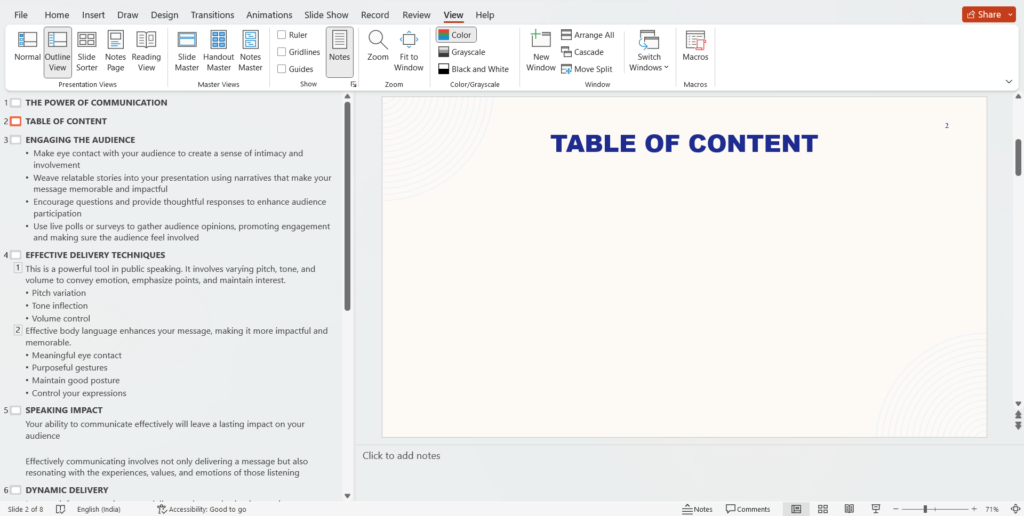Click Arrange All in Window group
Screen dimensions: 1024x516
tap(588, 35)
